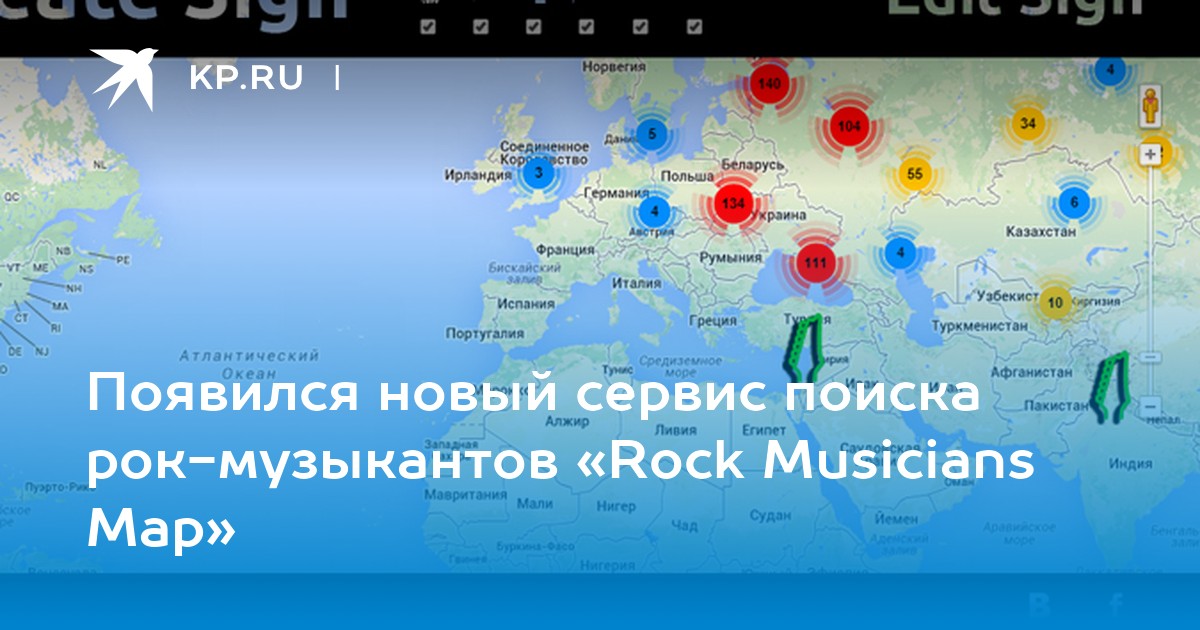Image resolution: width=1200 pixels, height=630 pixels.
Task: Click the red 111 cluster marker
Action: [x=815, y=263]
